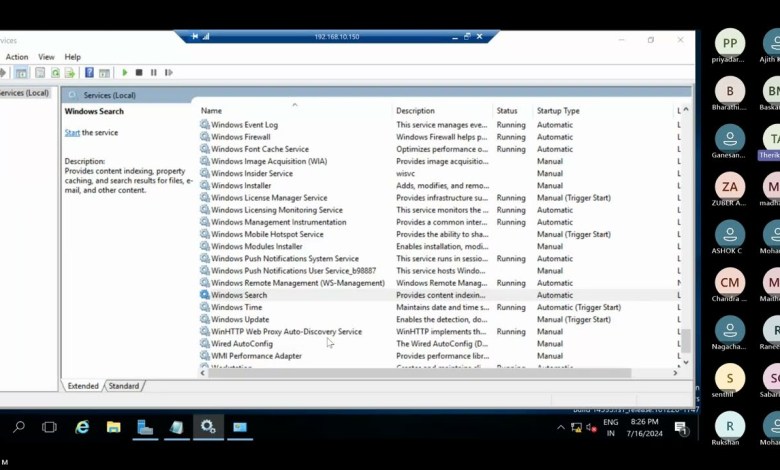Click the PP priyadar participant avatar
Image resolution: width=780 pixels, height=470 pixels.
(x=730, y=43)
